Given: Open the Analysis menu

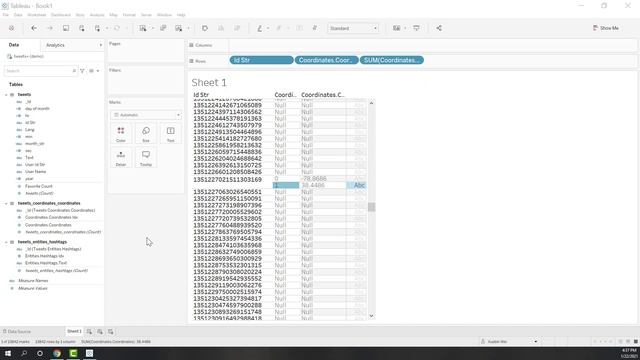Looking at the screenshot, I should coord(97,15).
